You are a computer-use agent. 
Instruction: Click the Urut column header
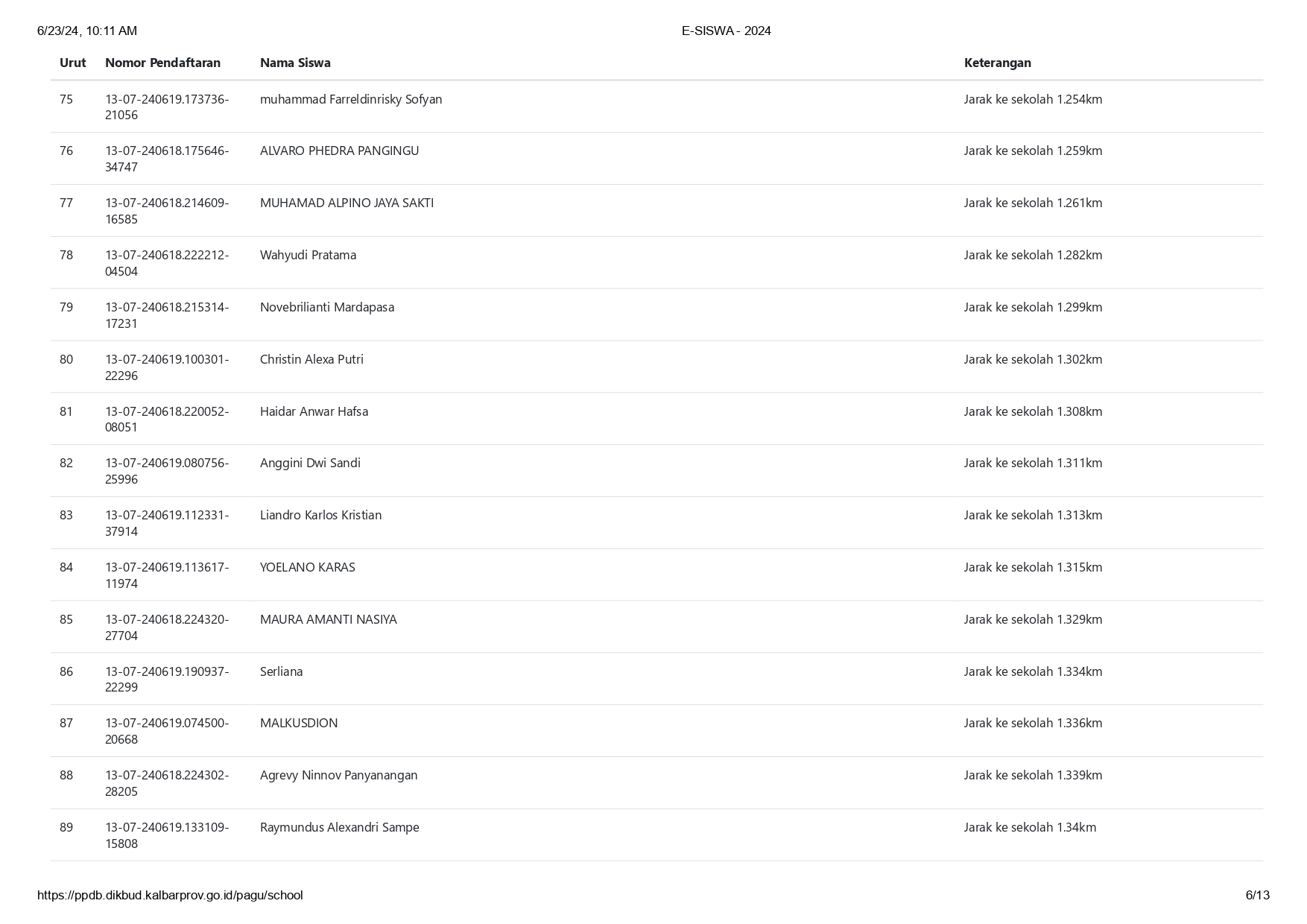pos(72,63)
